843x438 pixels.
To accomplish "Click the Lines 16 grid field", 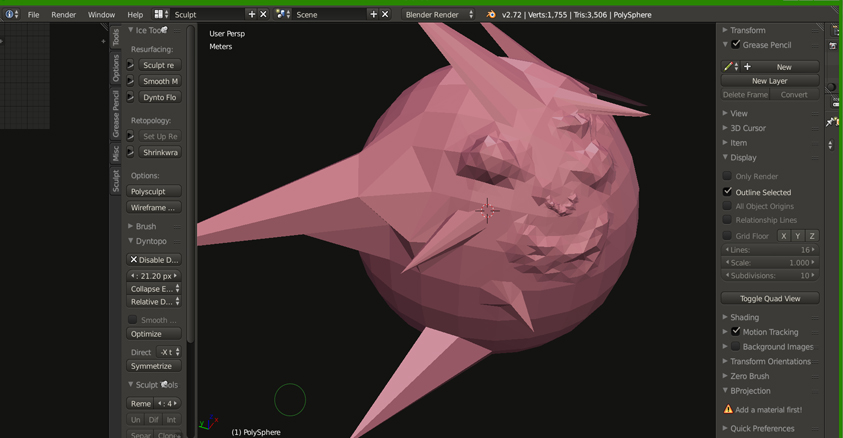I will pyautogui.click(x=770, y=250).
